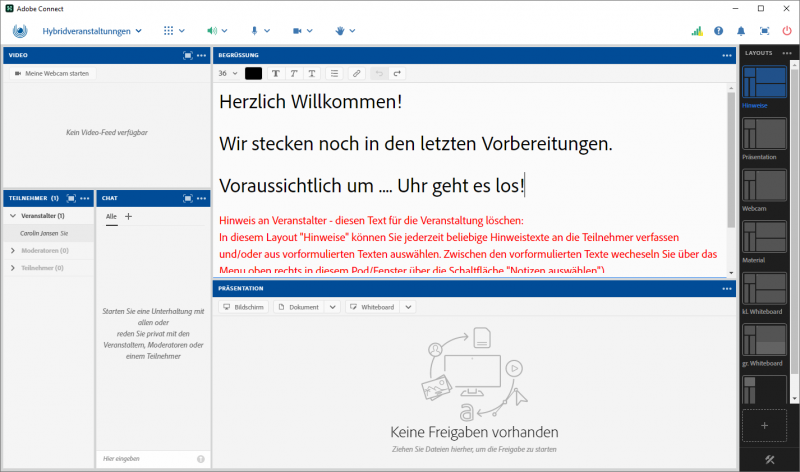The image size is (800, 472).
Task: Redo note edit
Action: click(x=397, y=73)
